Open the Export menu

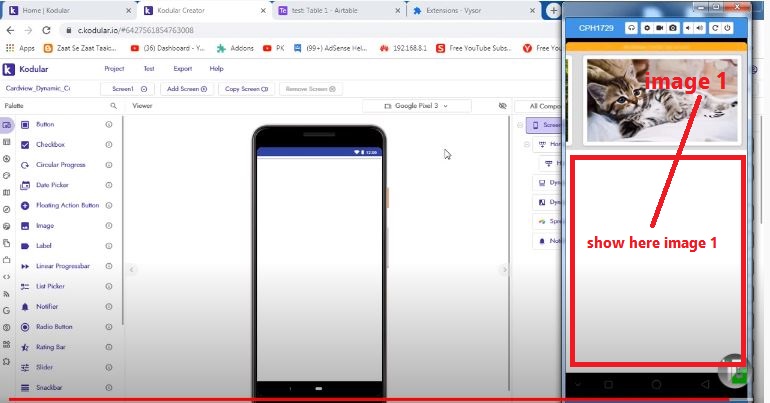183,69
